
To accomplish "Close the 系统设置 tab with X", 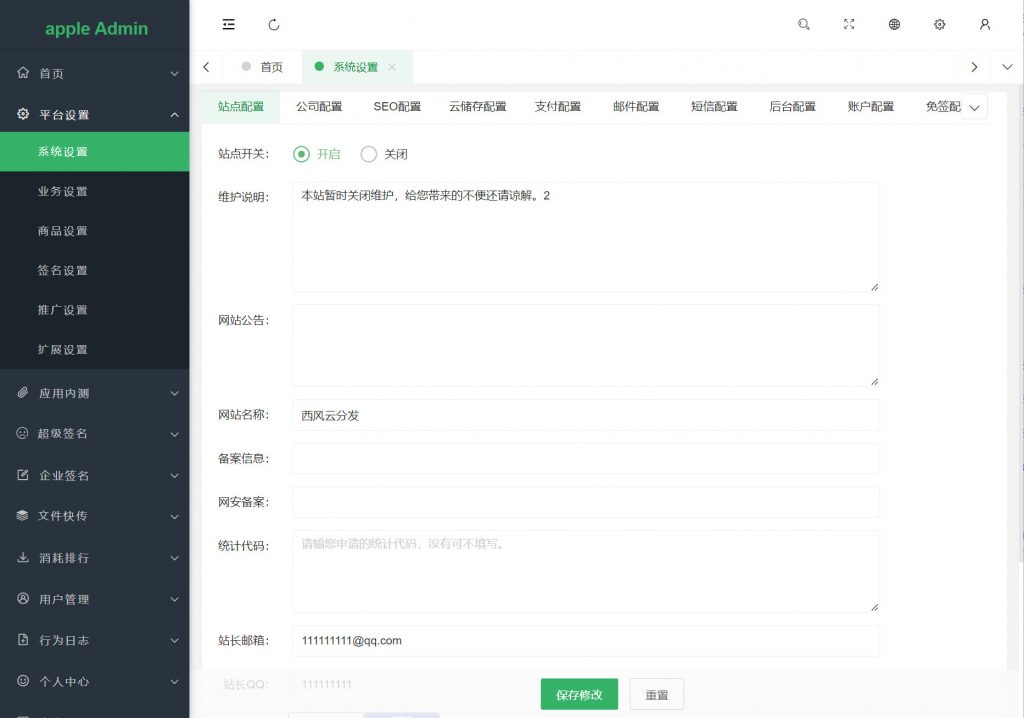I will [x=392, y=67].
